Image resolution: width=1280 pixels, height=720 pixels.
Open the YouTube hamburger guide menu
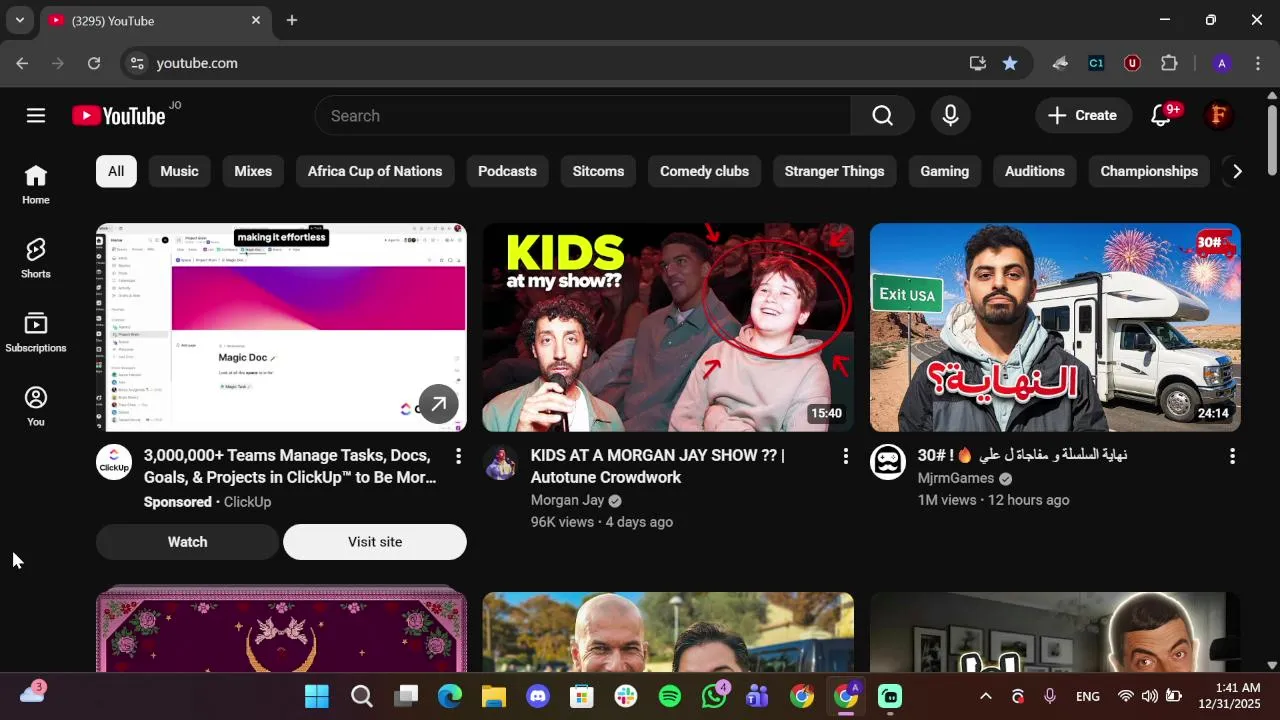coord(36,116)
